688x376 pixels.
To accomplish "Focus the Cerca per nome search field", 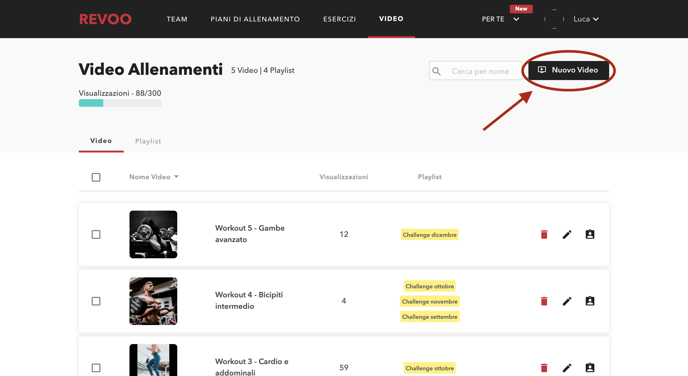I will point(476,71).
